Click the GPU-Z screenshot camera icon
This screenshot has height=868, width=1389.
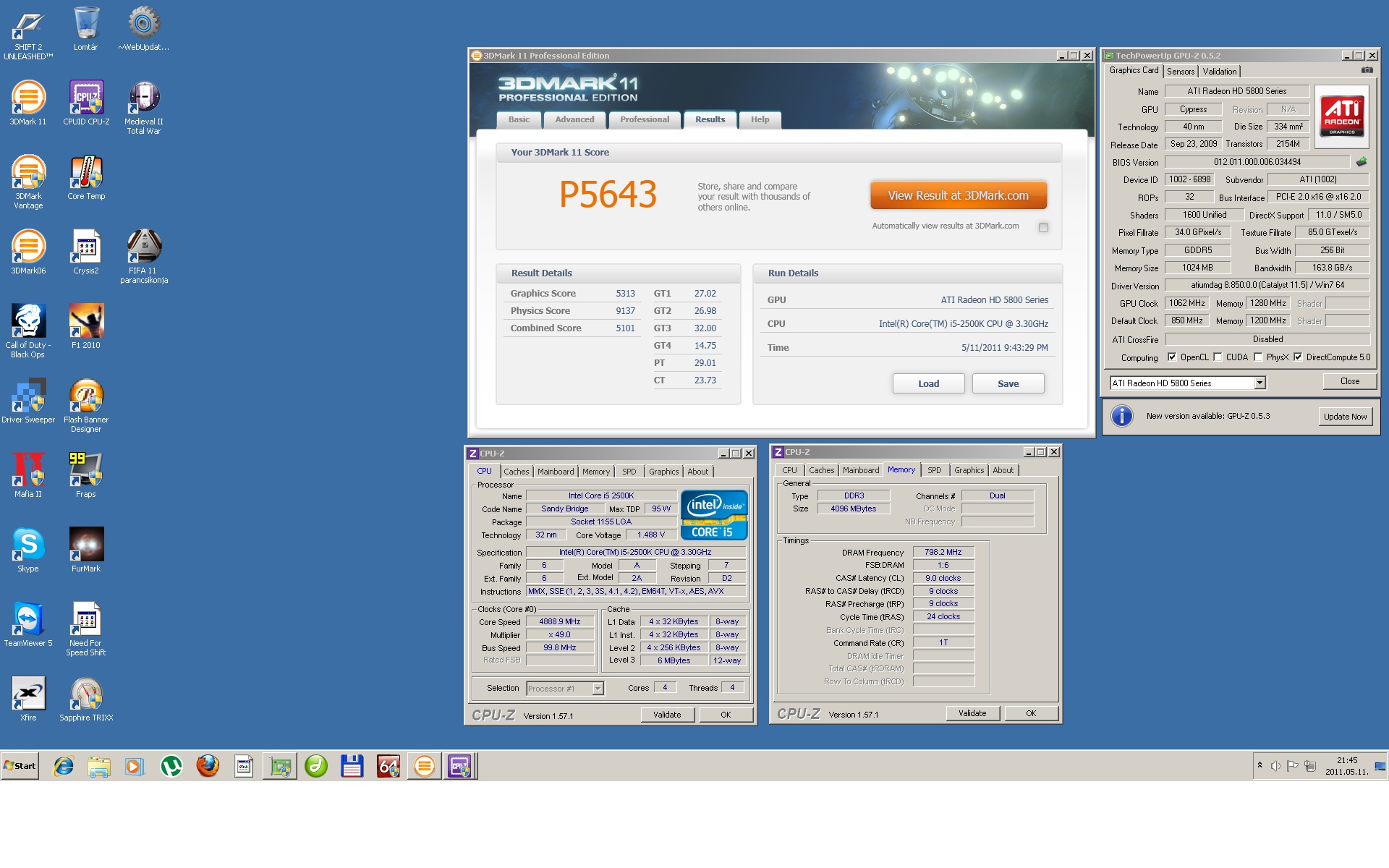click(x=1367, y=70)
